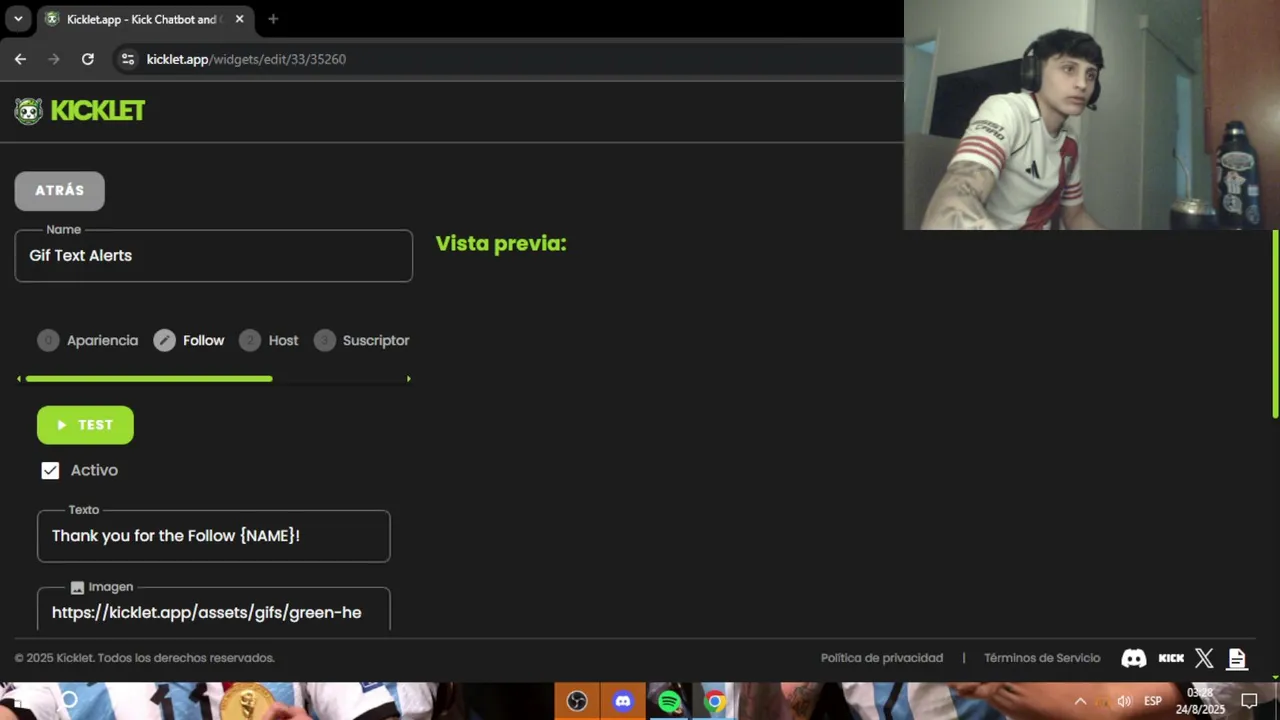Click the address bar URL

click(246, 59)
